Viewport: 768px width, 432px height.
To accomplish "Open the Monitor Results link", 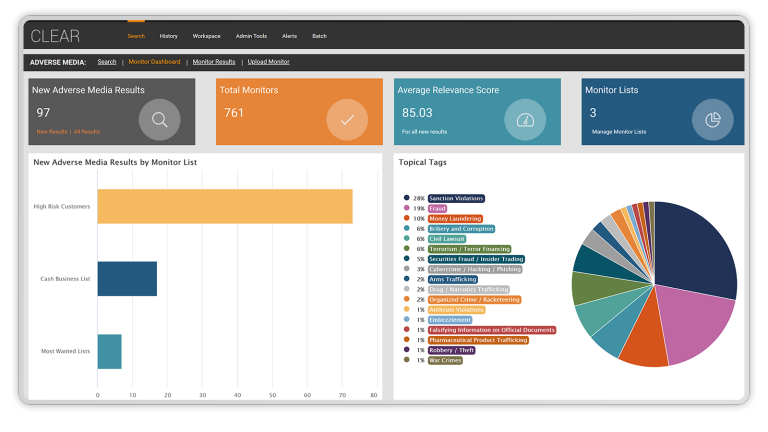I will [x=214, y=62].
